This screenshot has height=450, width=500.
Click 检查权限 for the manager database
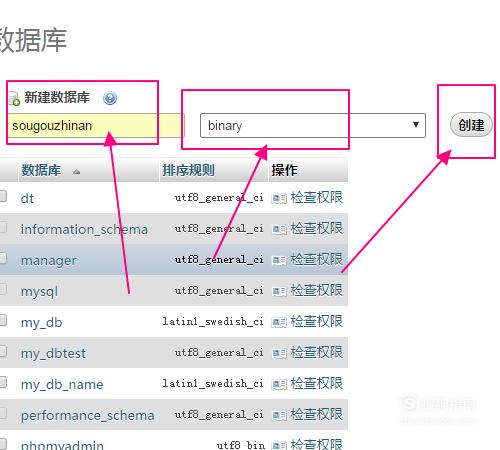[316, 259]
